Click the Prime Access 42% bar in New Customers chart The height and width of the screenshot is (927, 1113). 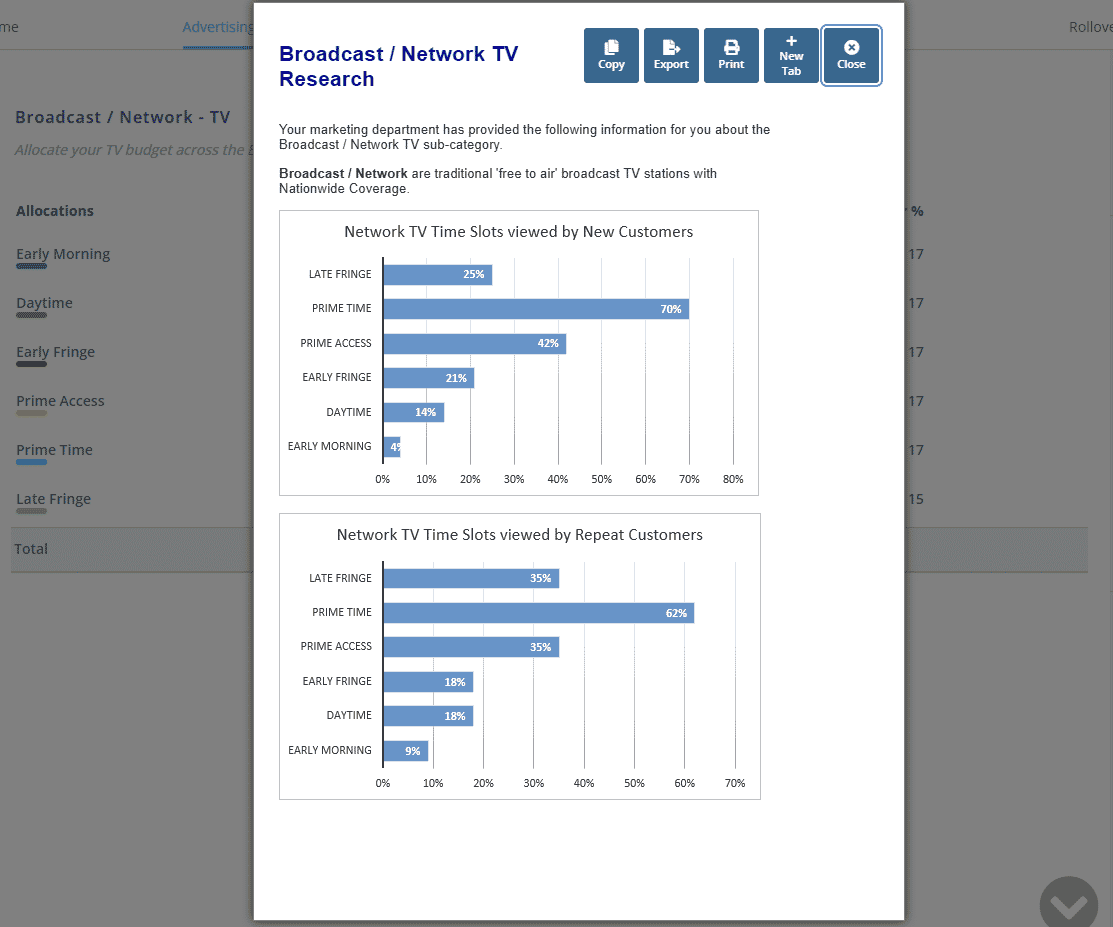[474, 344]
